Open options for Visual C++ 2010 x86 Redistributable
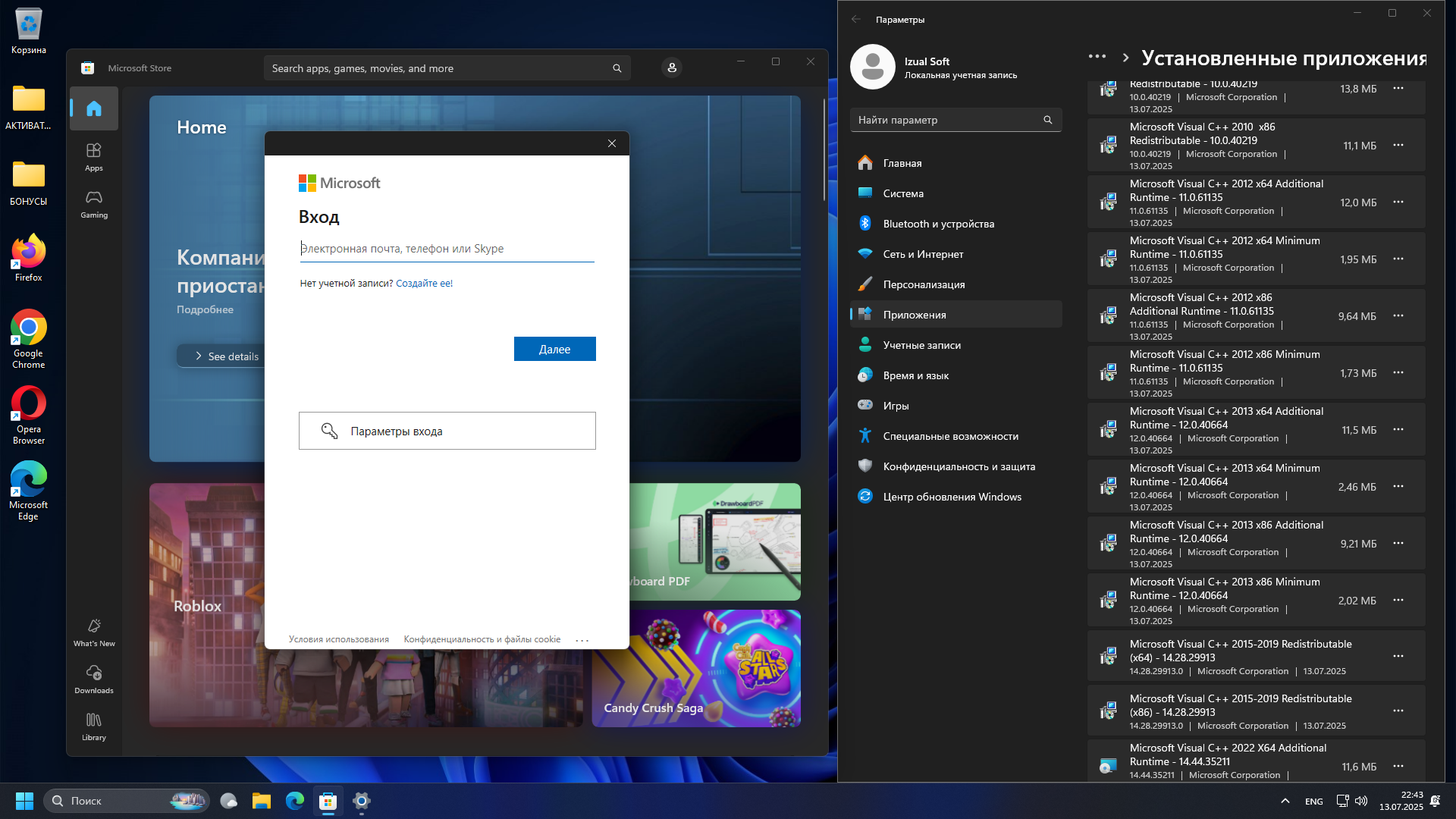Viewport: 1456px width, 819px height. 1398,145
